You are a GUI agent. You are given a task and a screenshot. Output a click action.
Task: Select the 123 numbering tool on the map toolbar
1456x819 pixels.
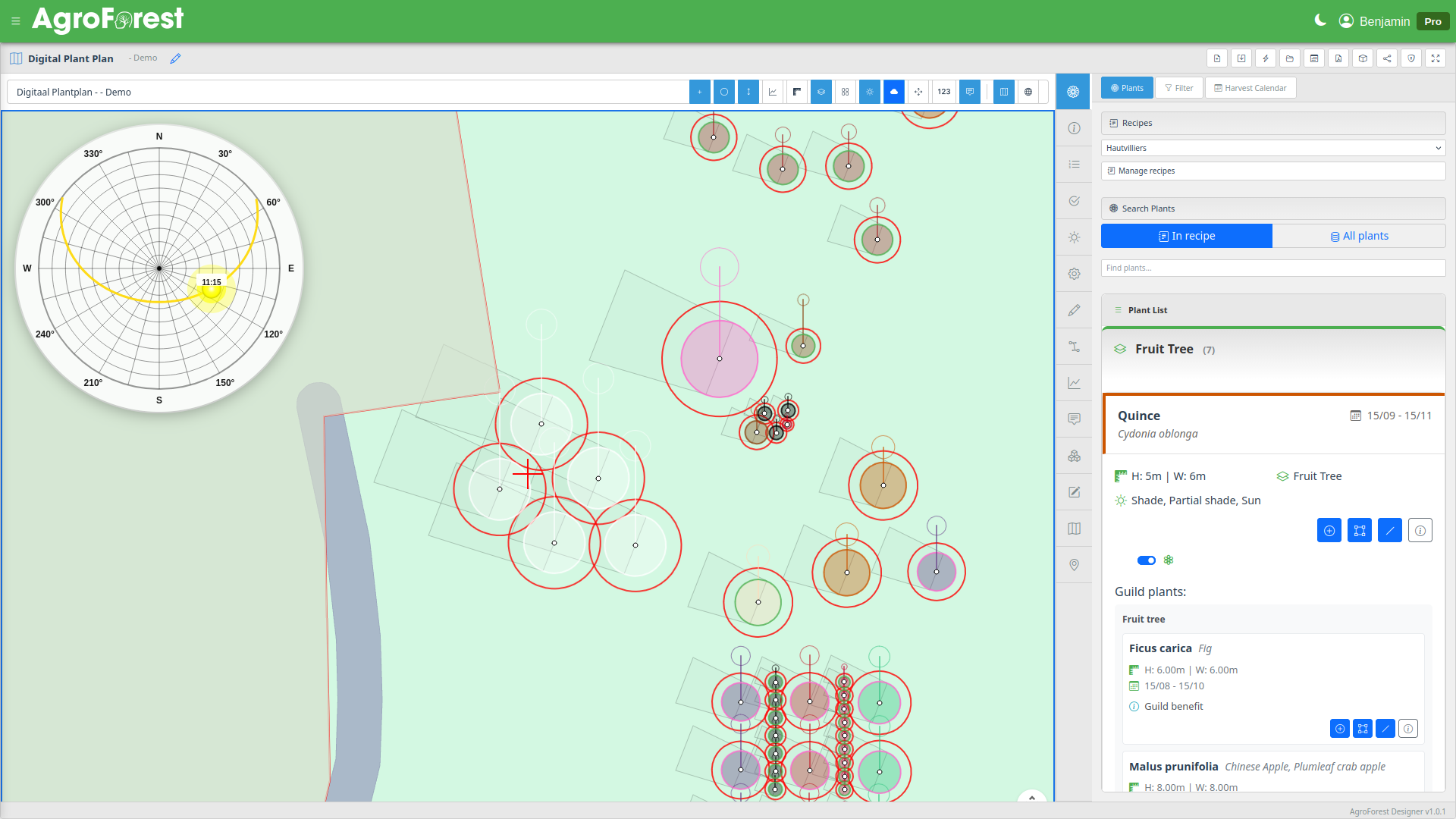(x=944, y=92)
